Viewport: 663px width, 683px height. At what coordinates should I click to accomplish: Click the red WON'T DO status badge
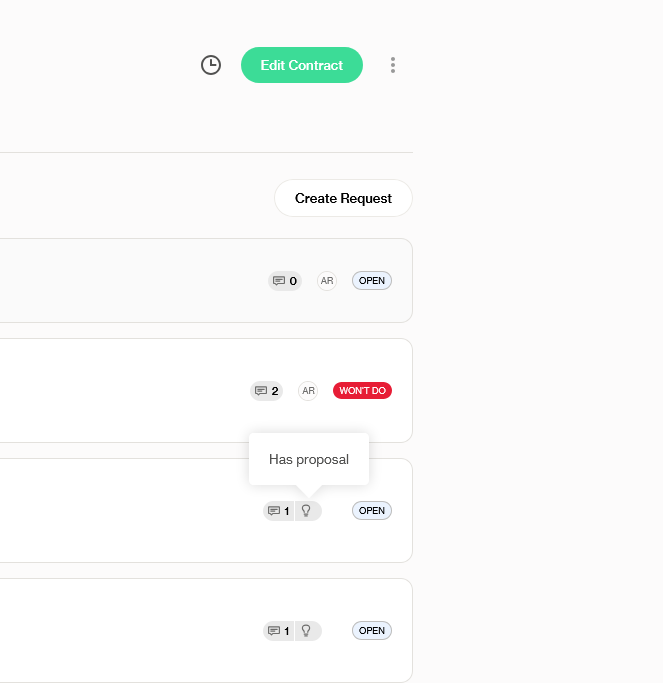tap(362, 391)
